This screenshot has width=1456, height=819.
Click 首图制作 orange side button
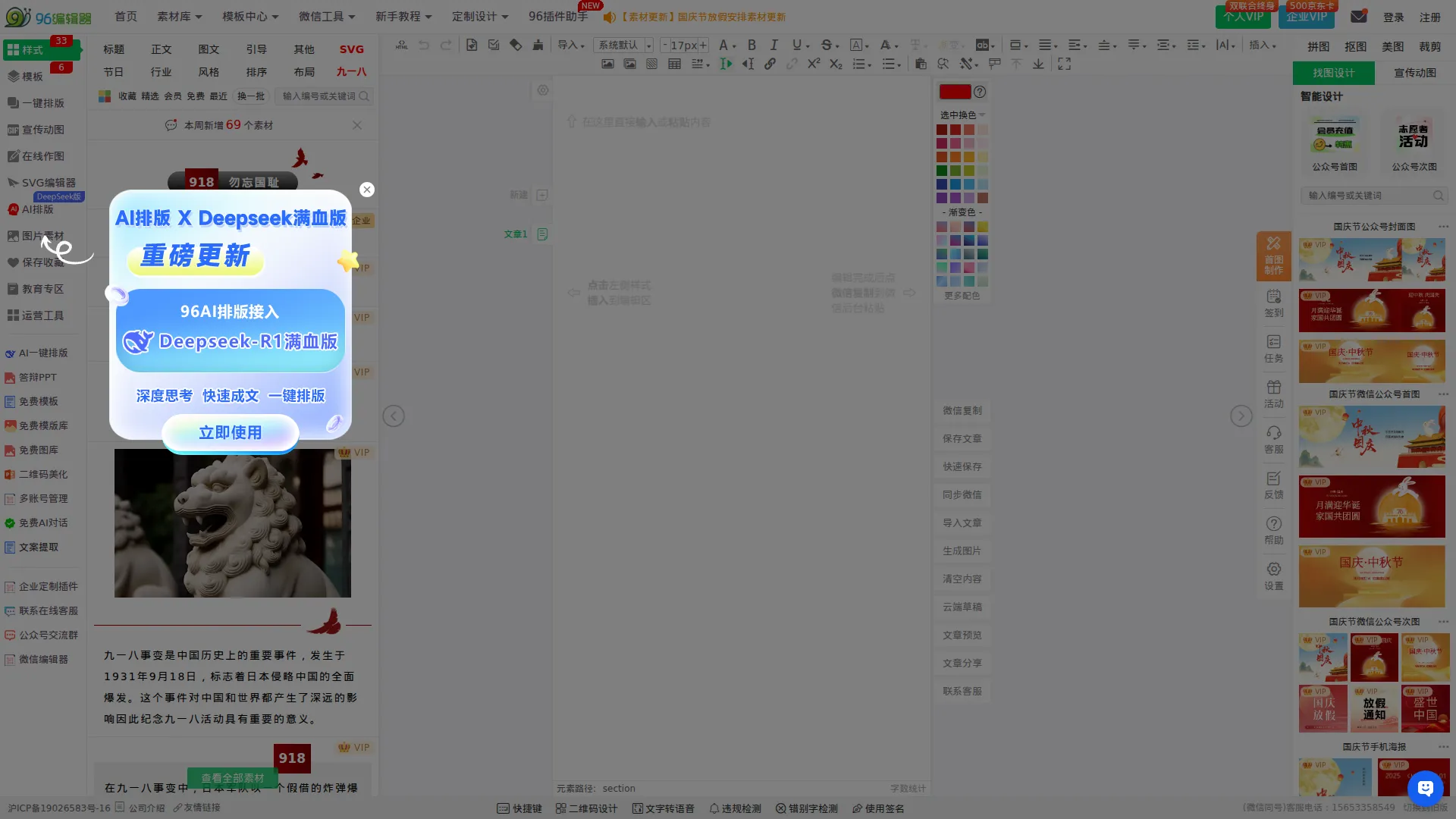(1273, 256)
